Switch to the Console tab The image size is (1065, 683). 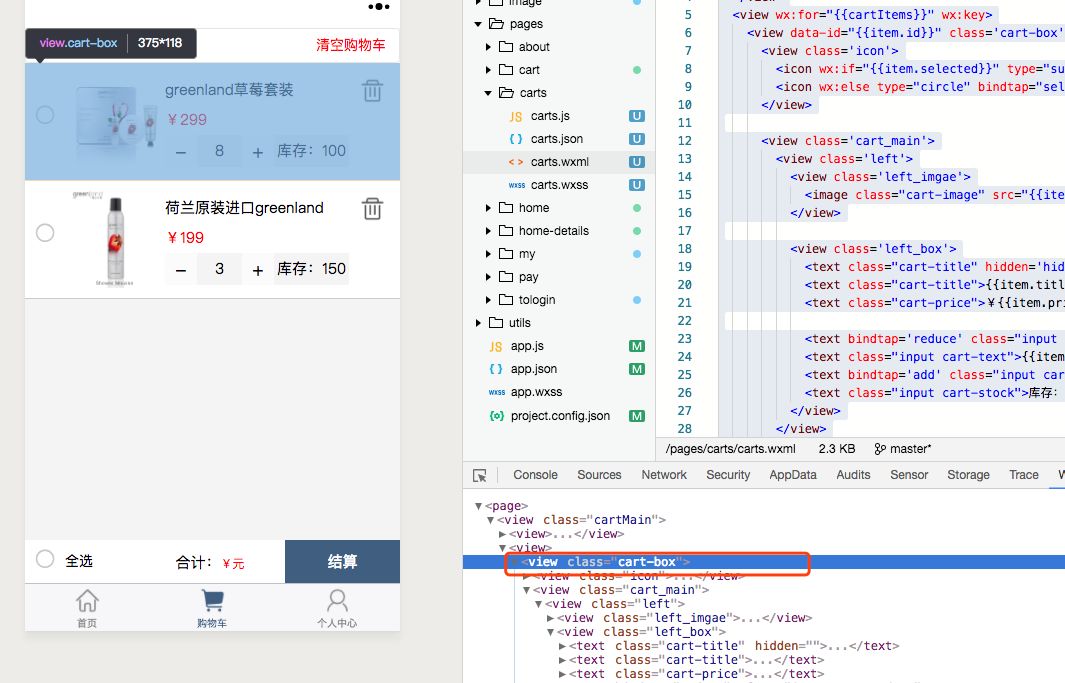coord(535,475)
